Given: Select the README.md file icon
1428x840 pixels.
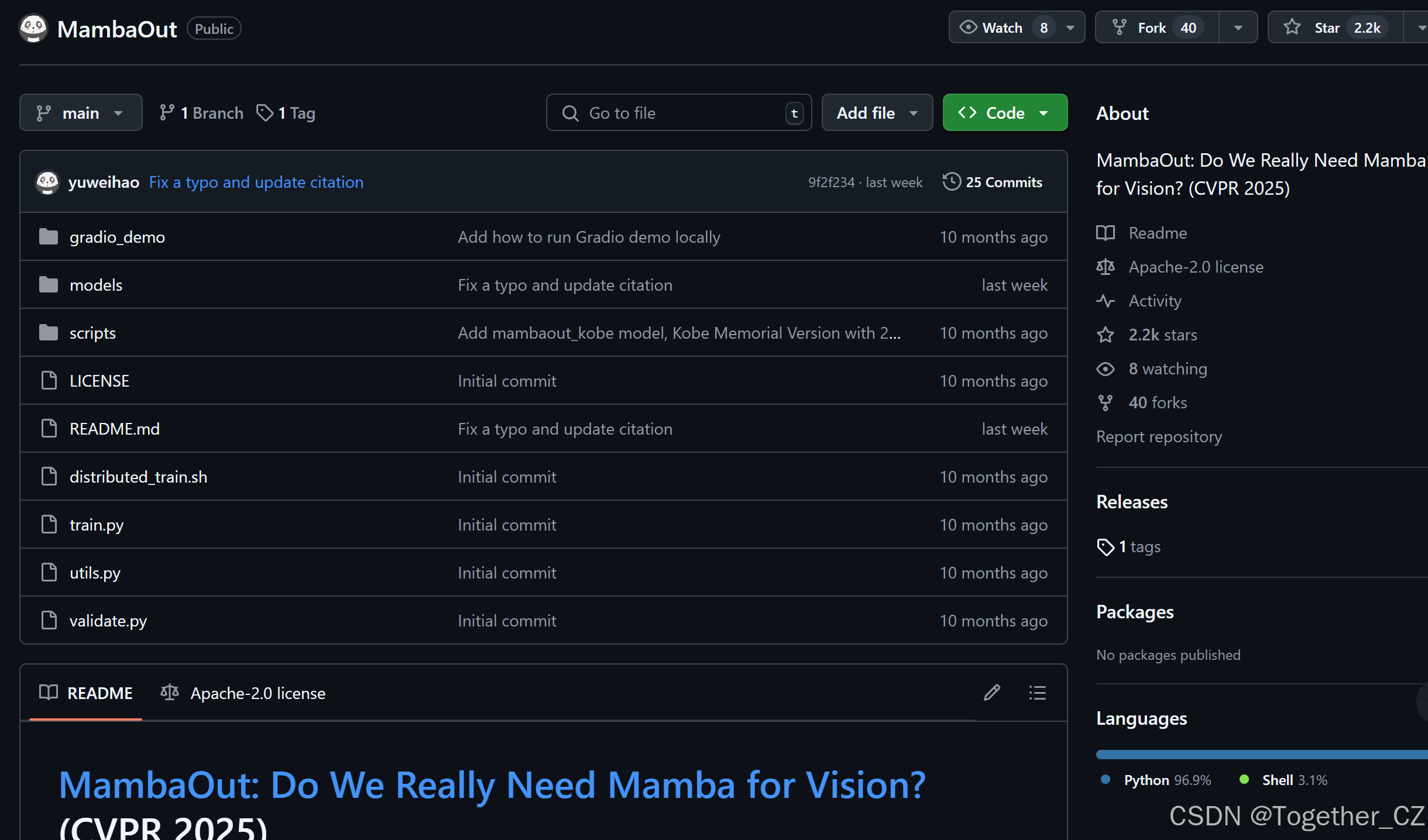Looking at the screenshot, I should [49, 428].
